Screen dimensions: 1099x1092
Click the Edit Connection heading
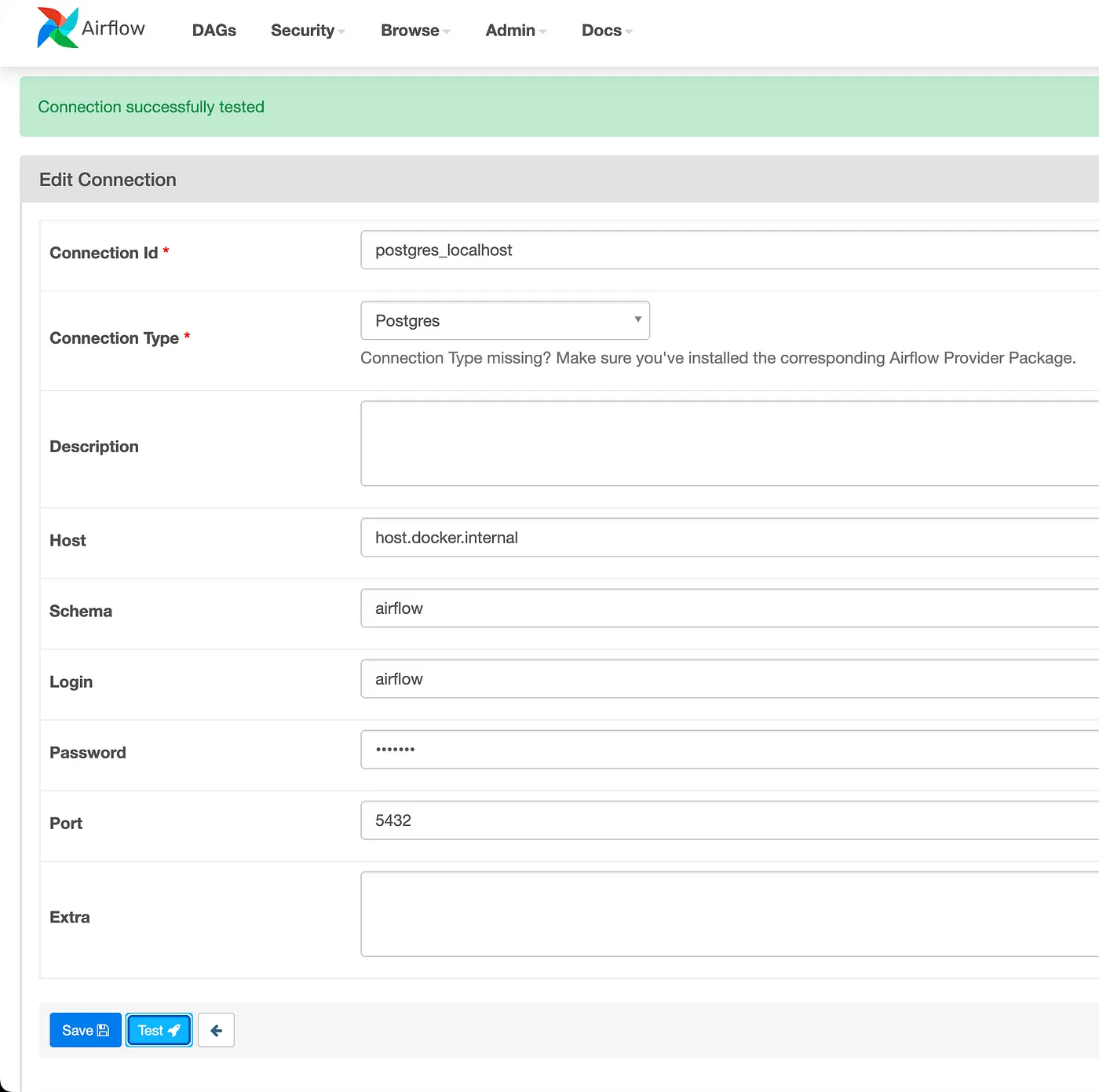click(x=108, y=180)
